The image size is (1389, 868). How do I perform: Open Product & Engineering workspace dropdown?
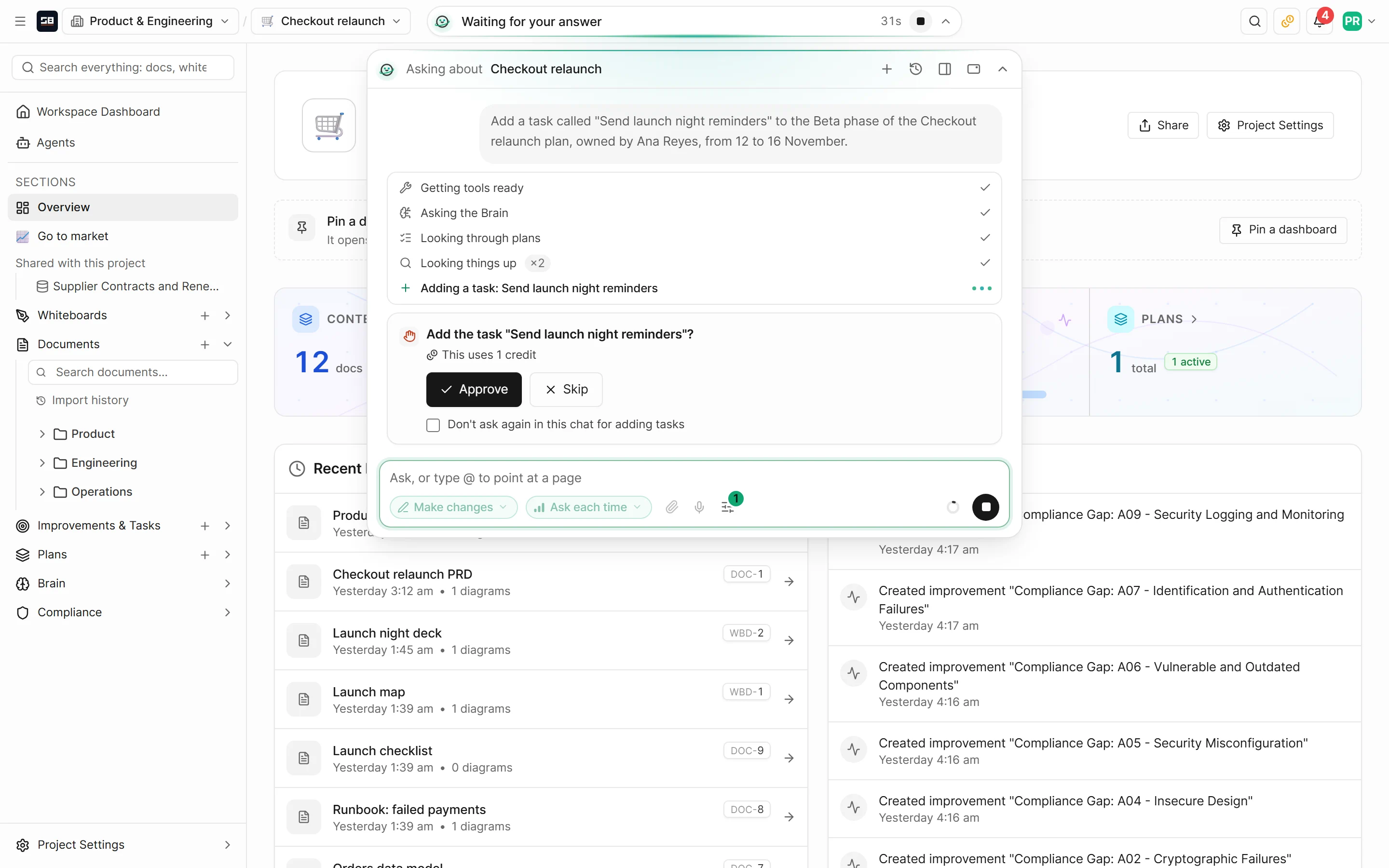click(150, 21)
